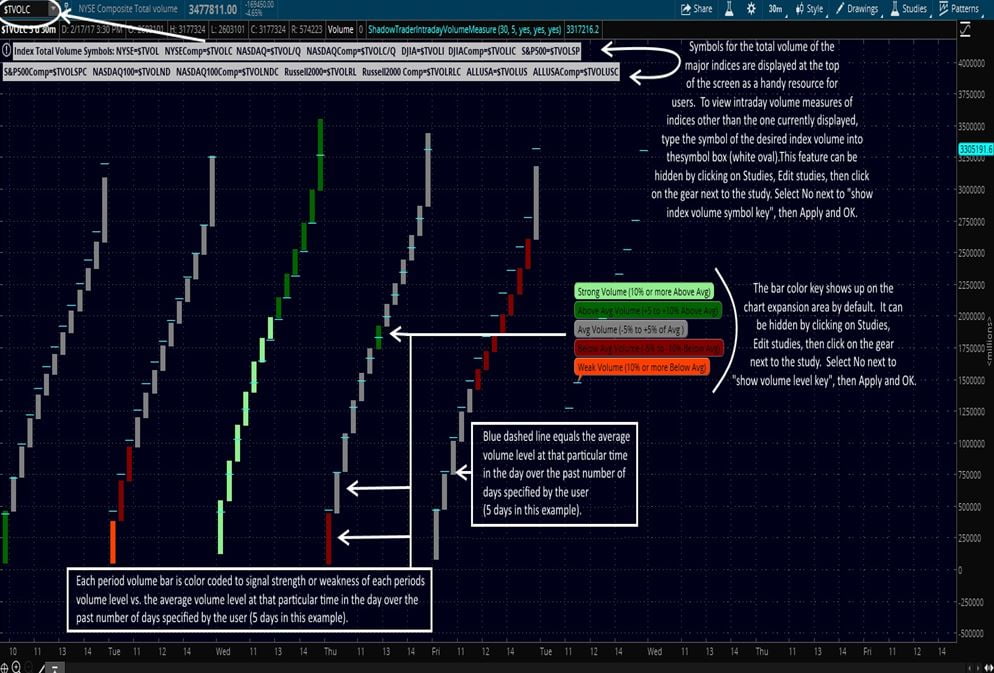Screen dimensions: 994x673
Task: Open the flask icon next to Share
Action: tap(729, 9)
